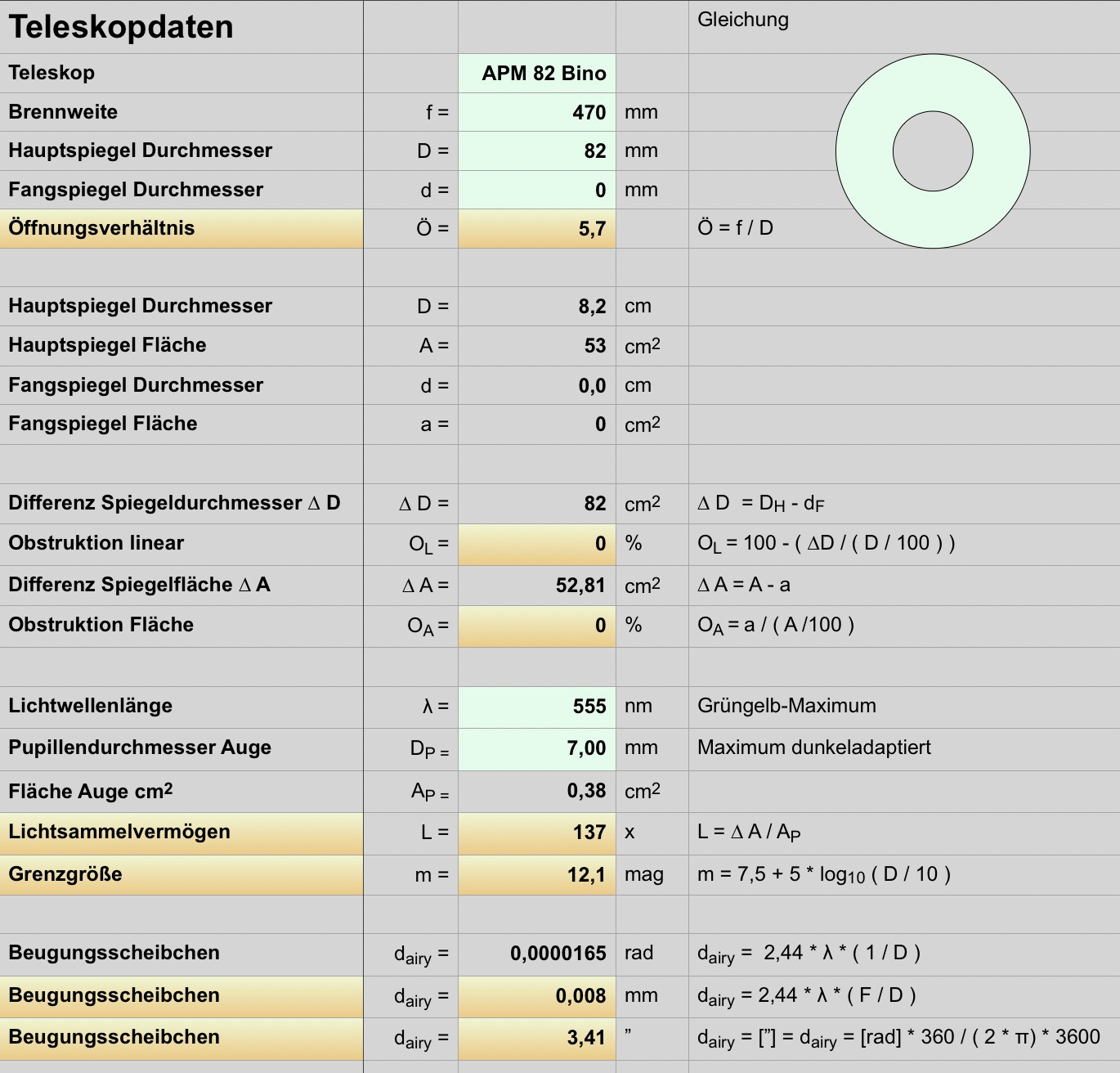This screenshot has width=1120, height=1073.
Task: Click the Lichtsammelvermögen value 137 cell
Action: coord(537,833)
